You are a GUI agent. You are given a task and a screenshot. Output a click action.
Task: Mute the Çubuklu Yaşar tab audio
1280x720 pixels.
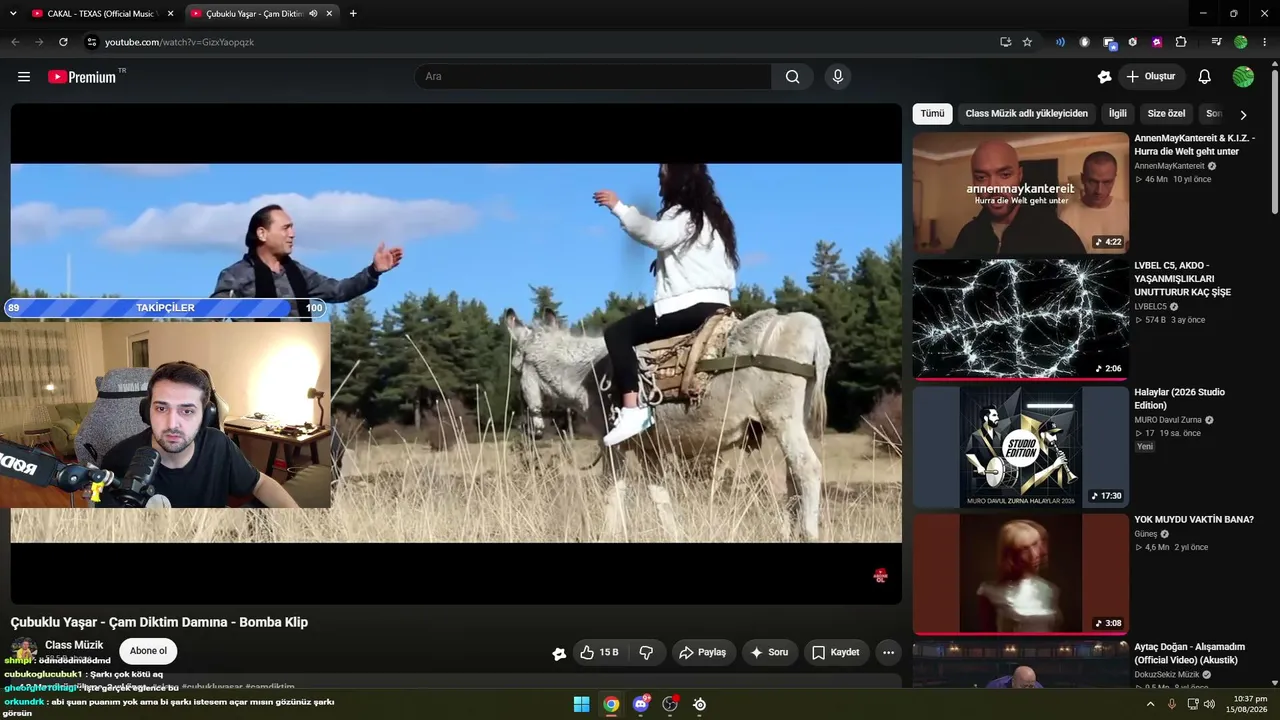tap(313, 14)
